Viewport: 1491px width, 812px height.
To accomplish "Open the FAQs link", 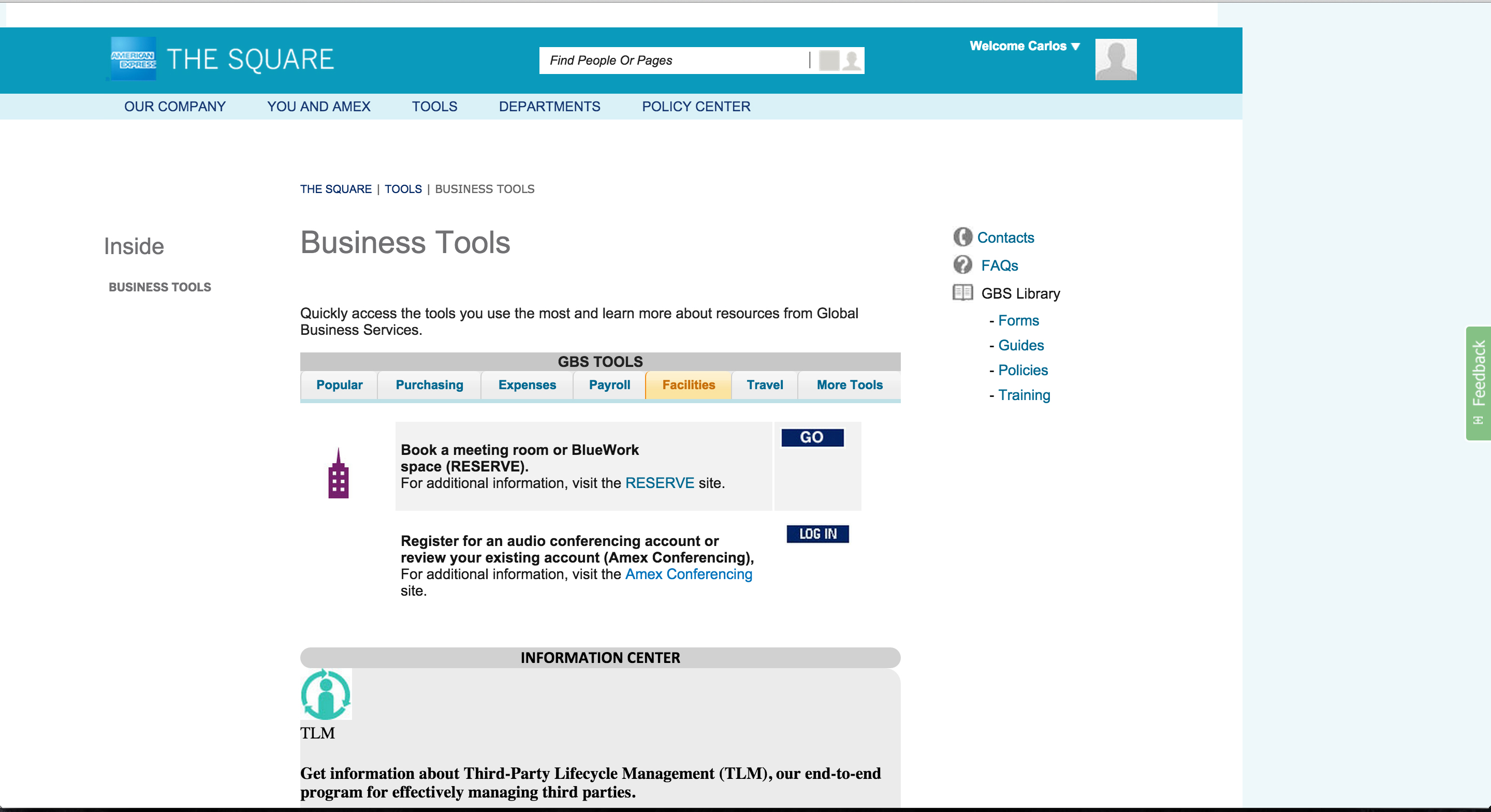I will [1000, 265].
